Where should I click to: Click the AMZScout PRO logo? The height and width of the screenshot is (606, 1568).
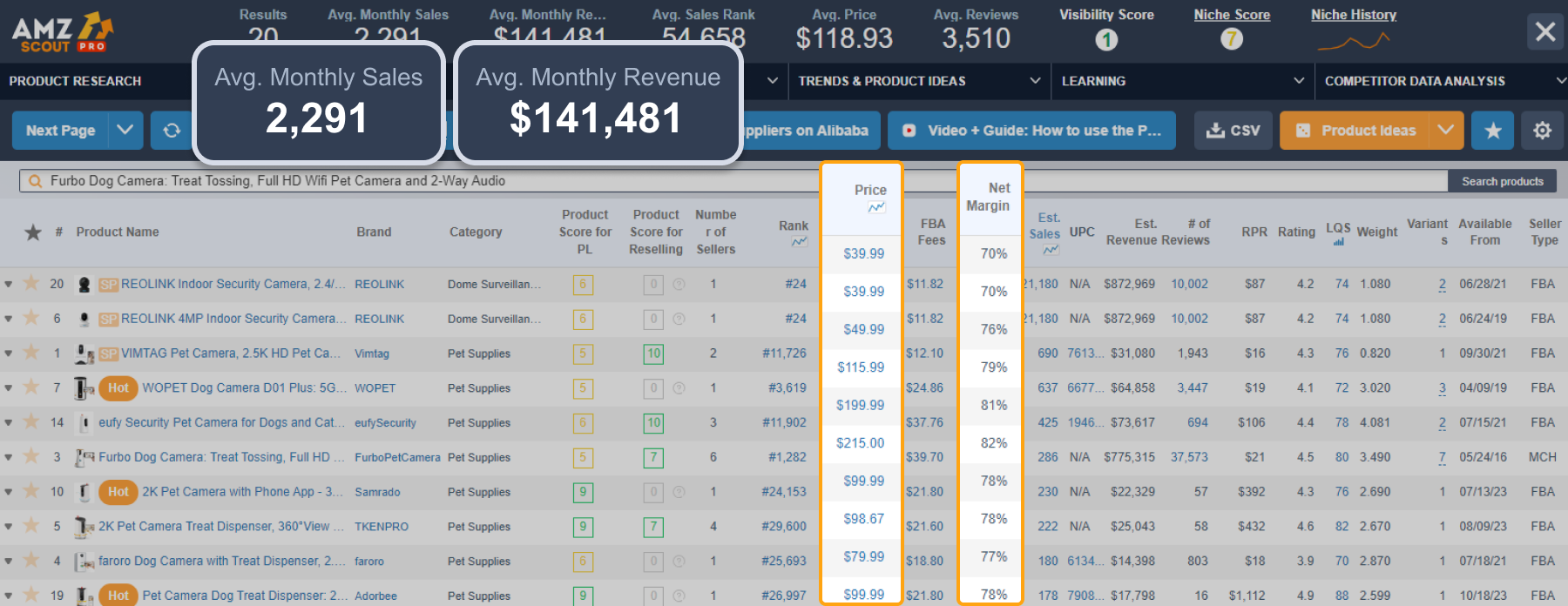[x=63, y=33]
